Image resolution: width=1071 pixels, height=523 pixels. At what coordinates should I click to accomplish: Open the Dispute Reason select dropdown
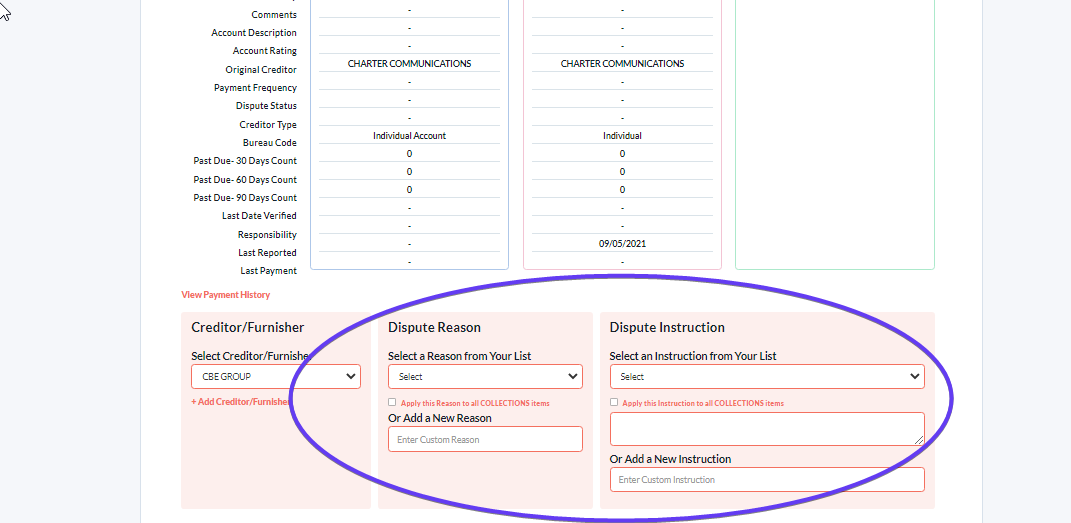point(485,376)
